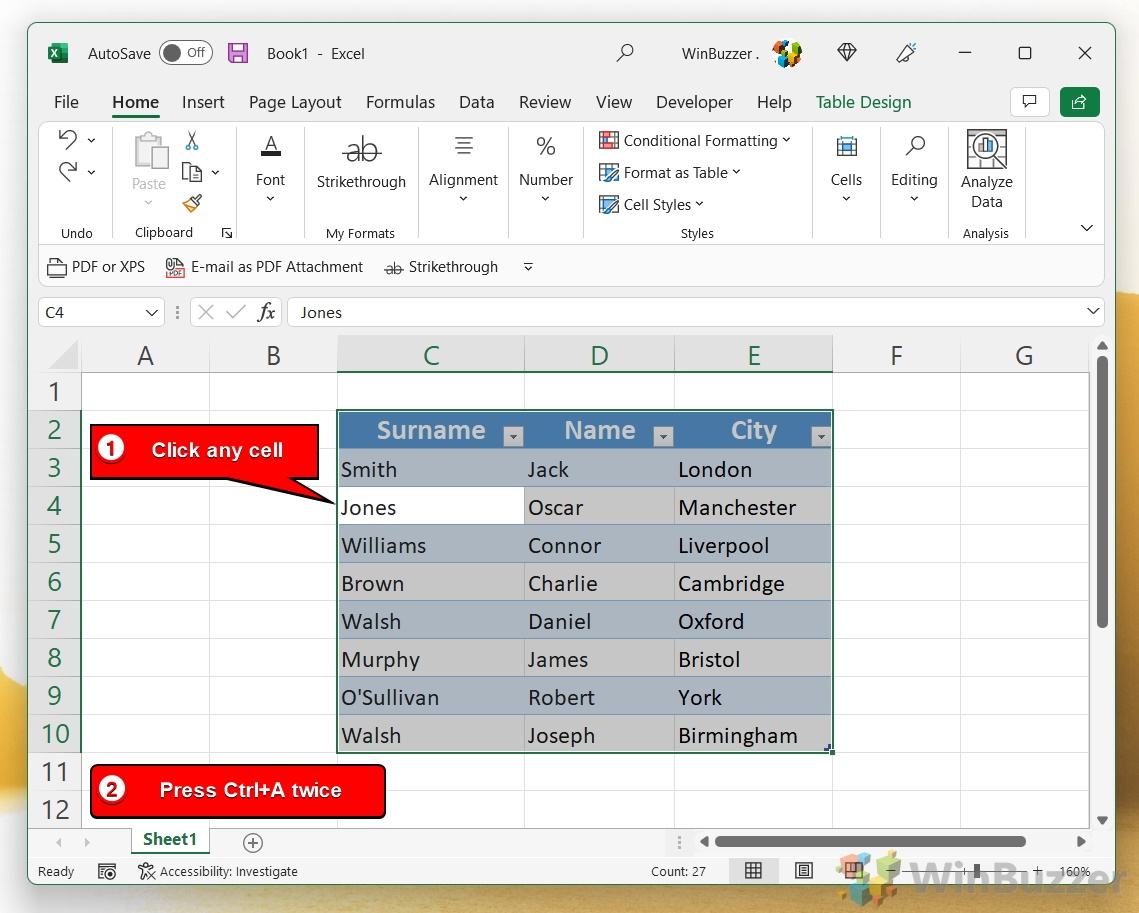Click E-mail as PDF Attachment
The height and width of the screenshot is (913, 1139).
[x=264, y=267]
